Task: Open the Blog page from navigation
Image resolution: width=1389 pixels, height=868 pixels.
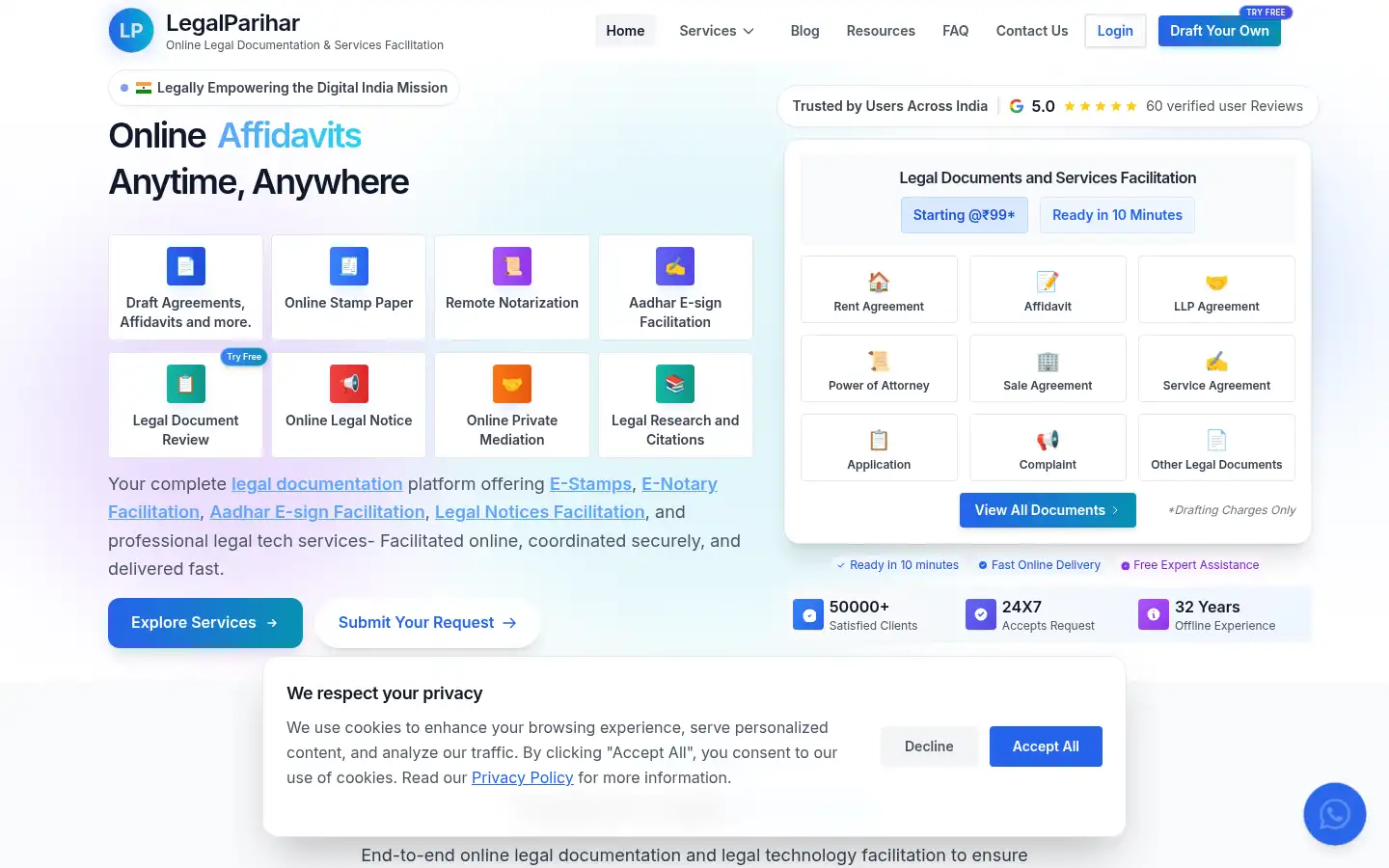Action: click(x=804, y=31)
